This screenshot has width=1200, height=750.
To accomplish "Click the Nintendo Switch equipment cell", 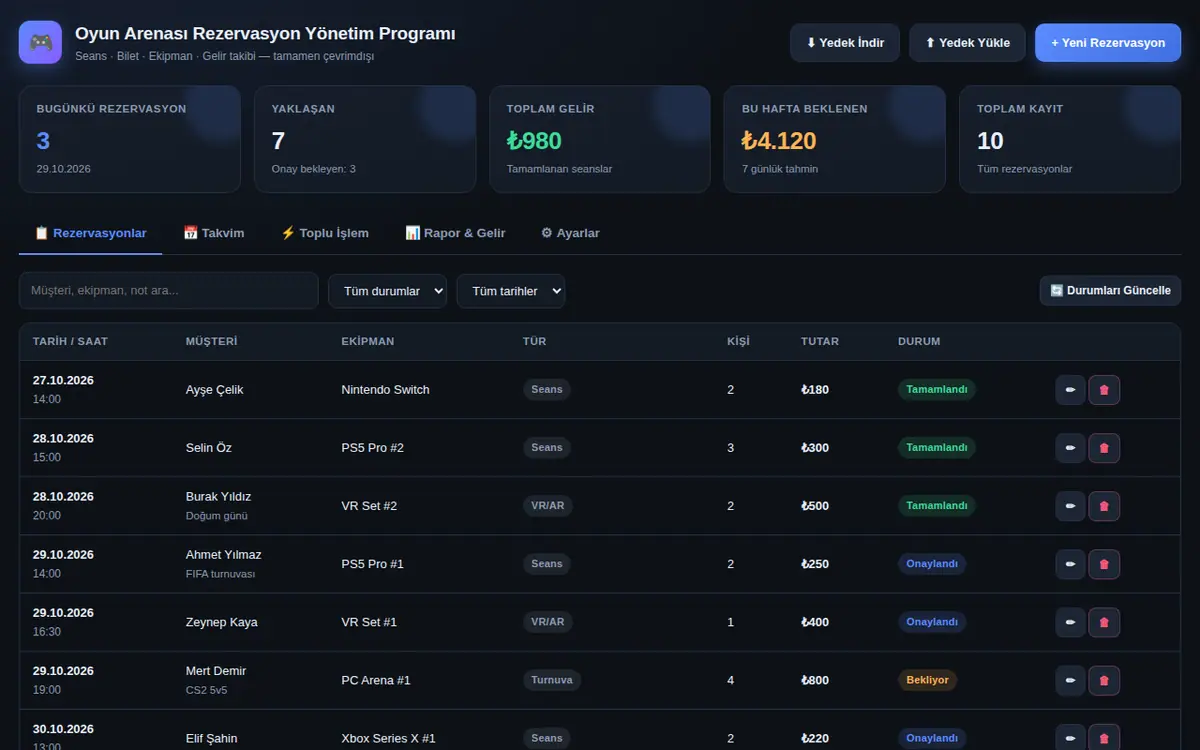I will pyautogui.click(x=385, y=390).
